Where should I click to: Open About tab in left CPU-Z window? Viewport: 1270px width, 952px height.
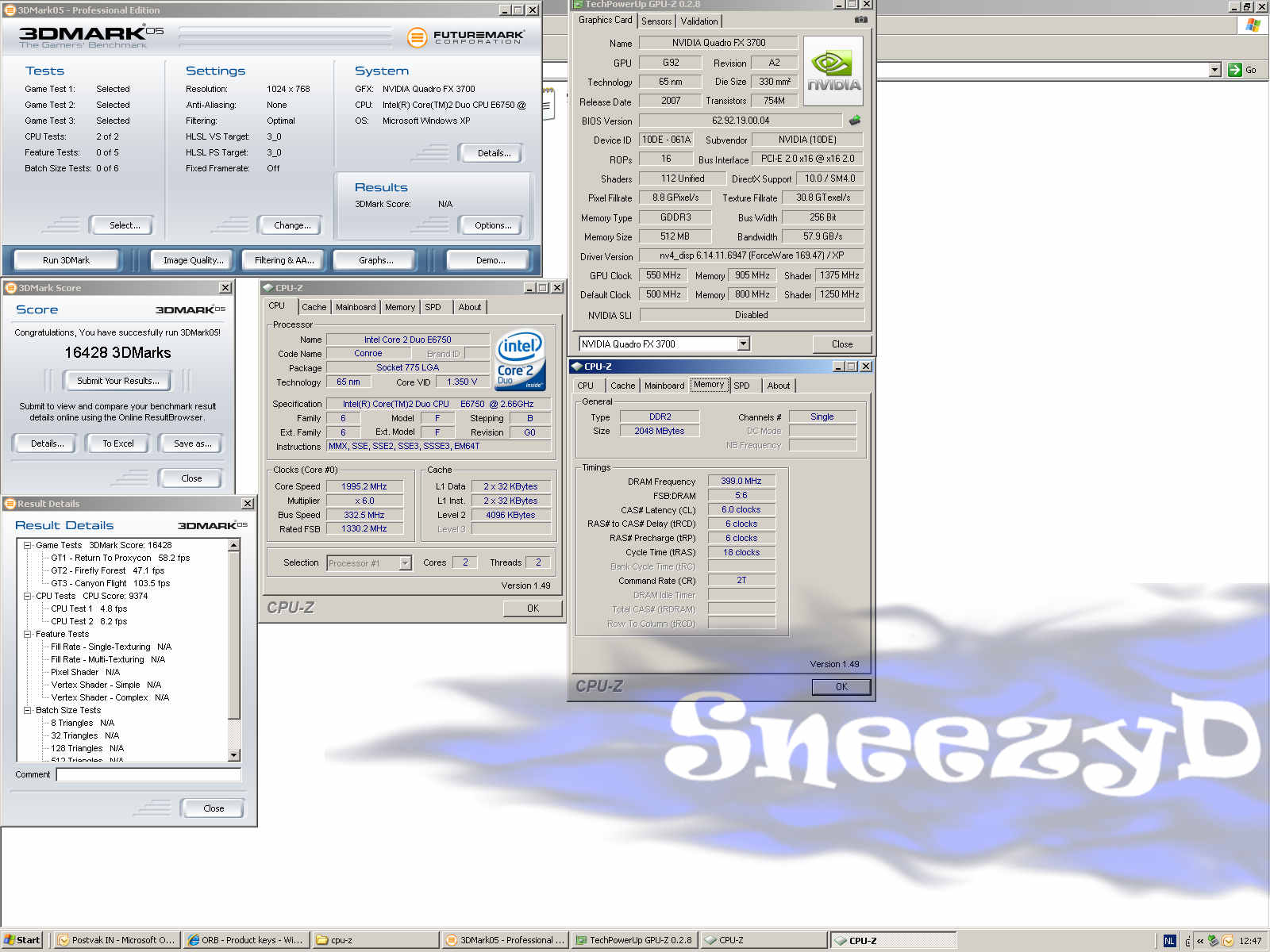pyautogui.click(x=470, y=307)
